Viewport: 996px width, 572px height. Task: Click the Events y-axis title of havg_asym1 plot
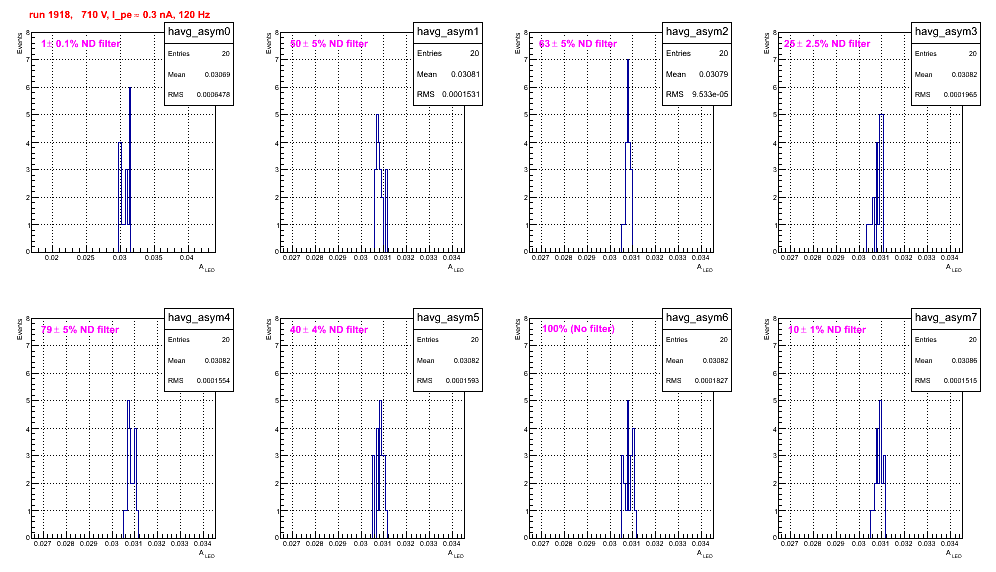tap(268, 43)
